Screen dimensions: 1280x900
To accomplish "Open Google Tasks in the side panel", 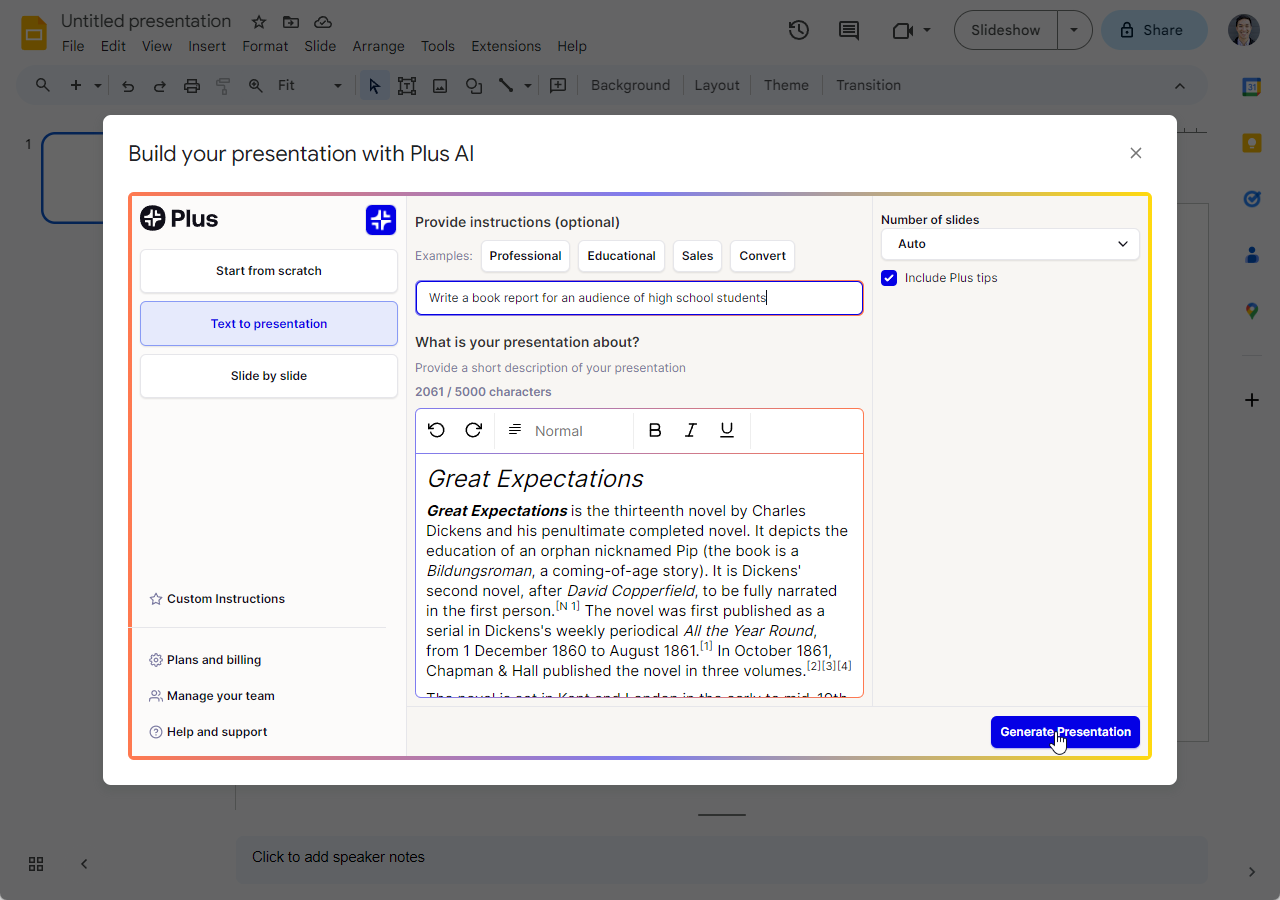I will 1251,199.
